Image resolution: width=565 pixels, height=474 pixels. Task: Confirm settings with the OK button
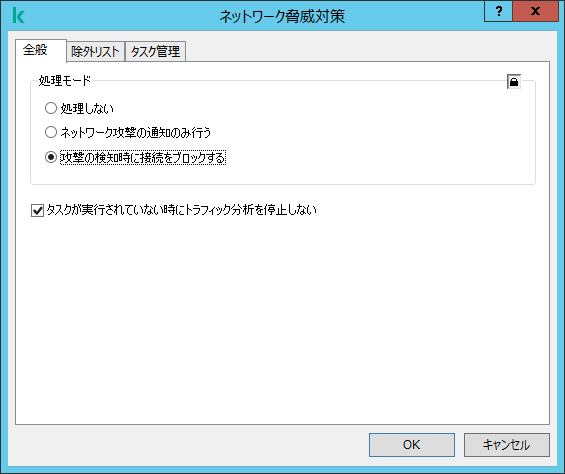(411, 445)
